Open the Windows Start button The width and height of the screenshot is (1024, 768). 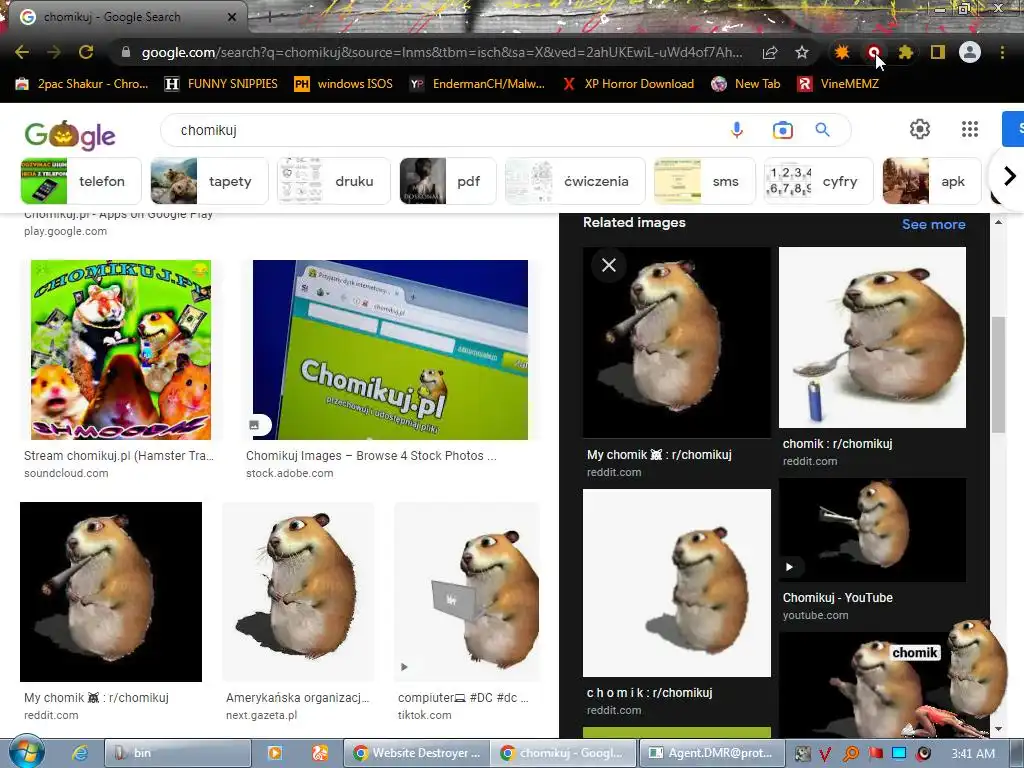point(27,752)
